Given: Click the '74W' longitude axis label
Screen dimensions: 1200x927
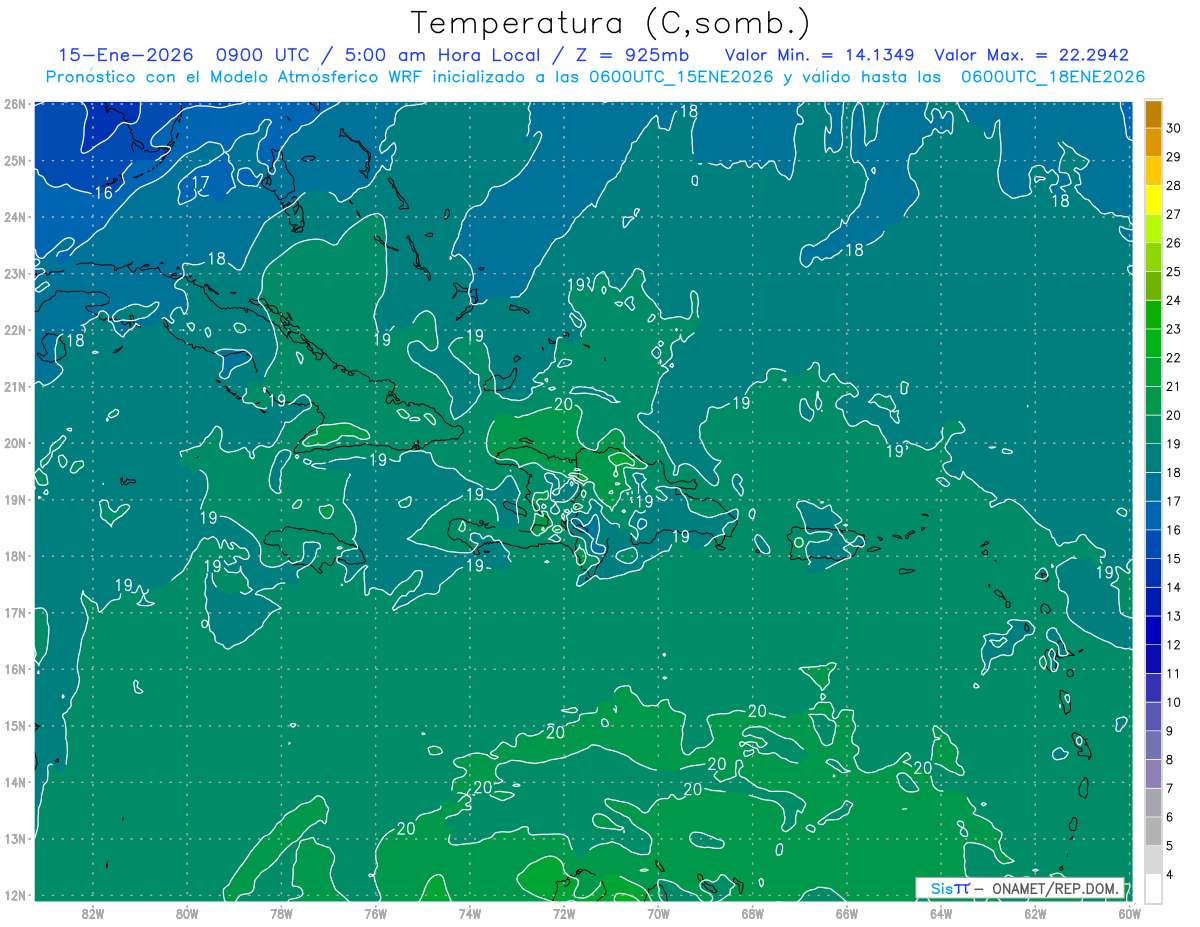Looking at the screenshot, I should tap(470, 913).
